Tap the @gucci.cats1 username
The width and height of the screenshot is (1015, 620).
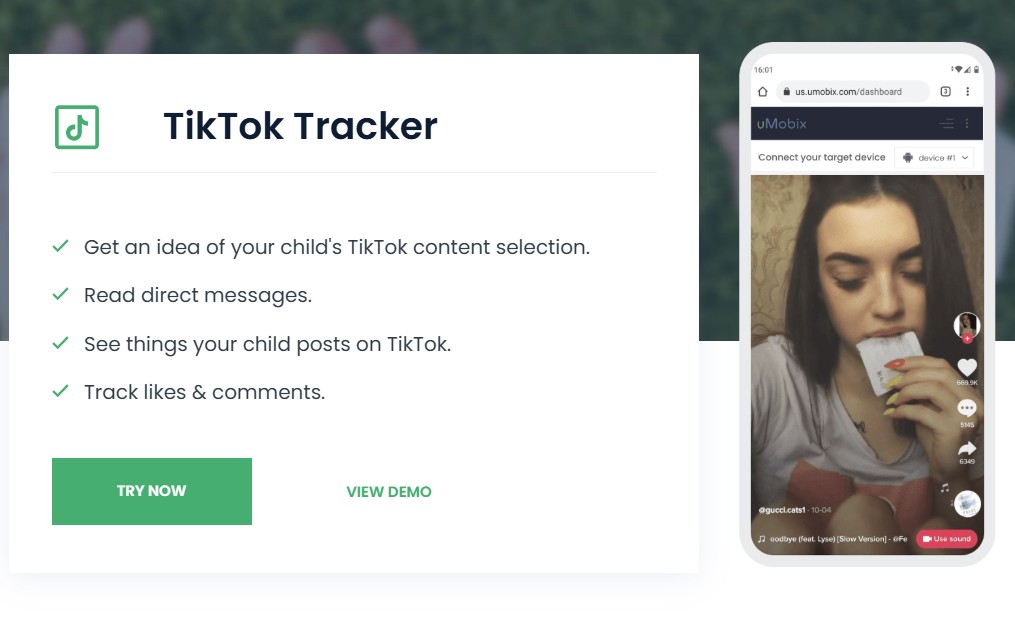781,510
